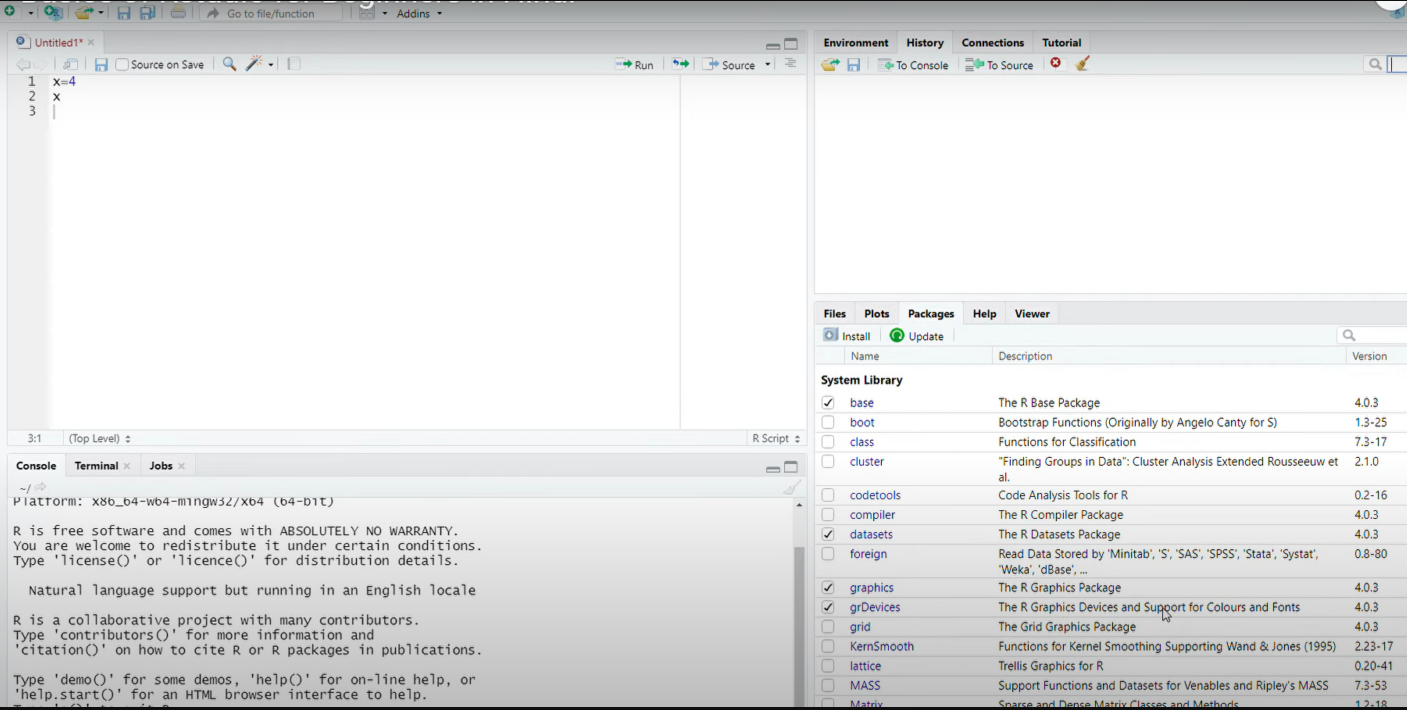Save current document from main toolbar
This screenshot has width=1407, height=710.
point(123,14)
